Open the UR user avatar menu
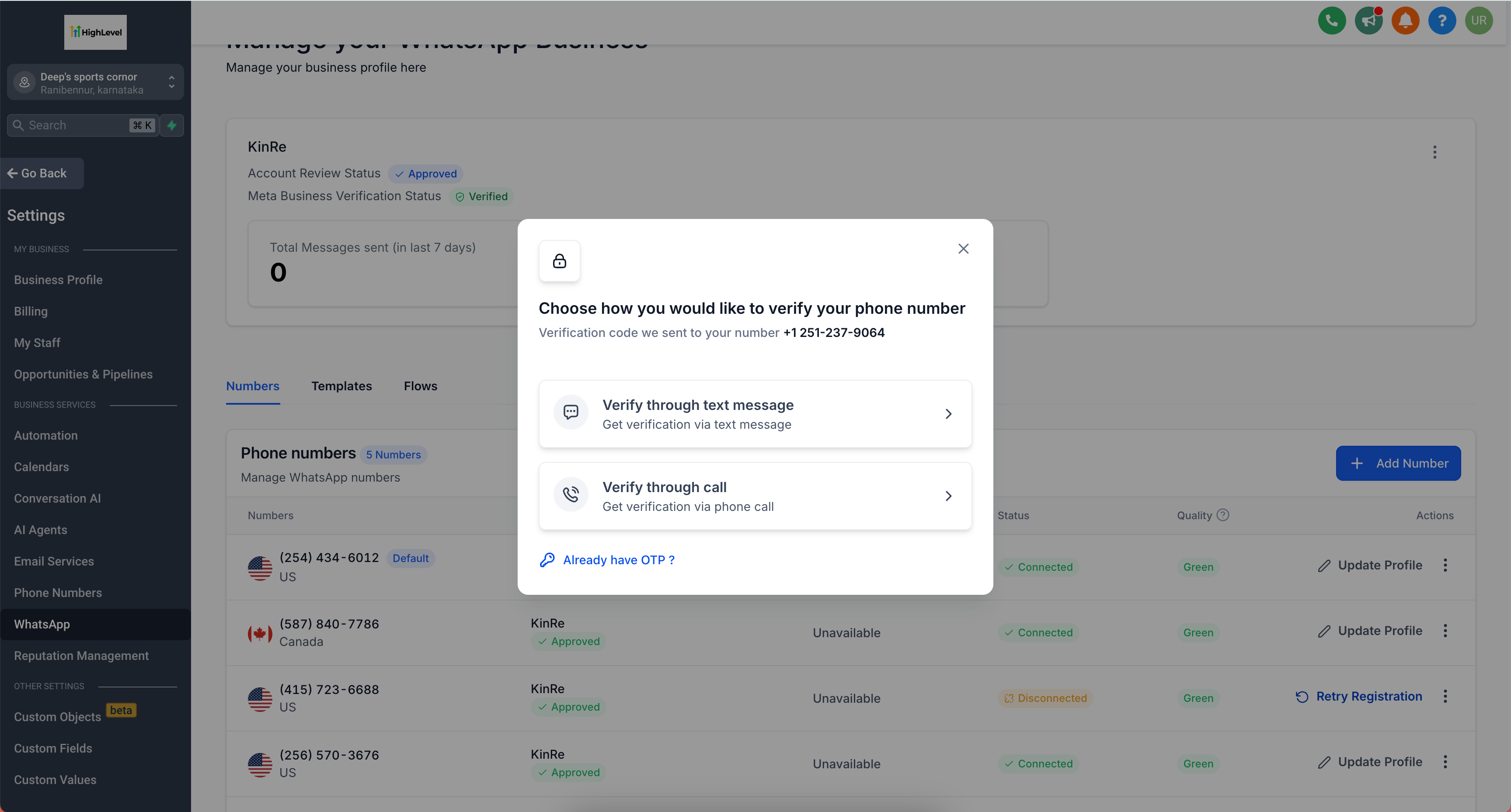This screenshot has height=812, width=1511. coord(1479,21)
